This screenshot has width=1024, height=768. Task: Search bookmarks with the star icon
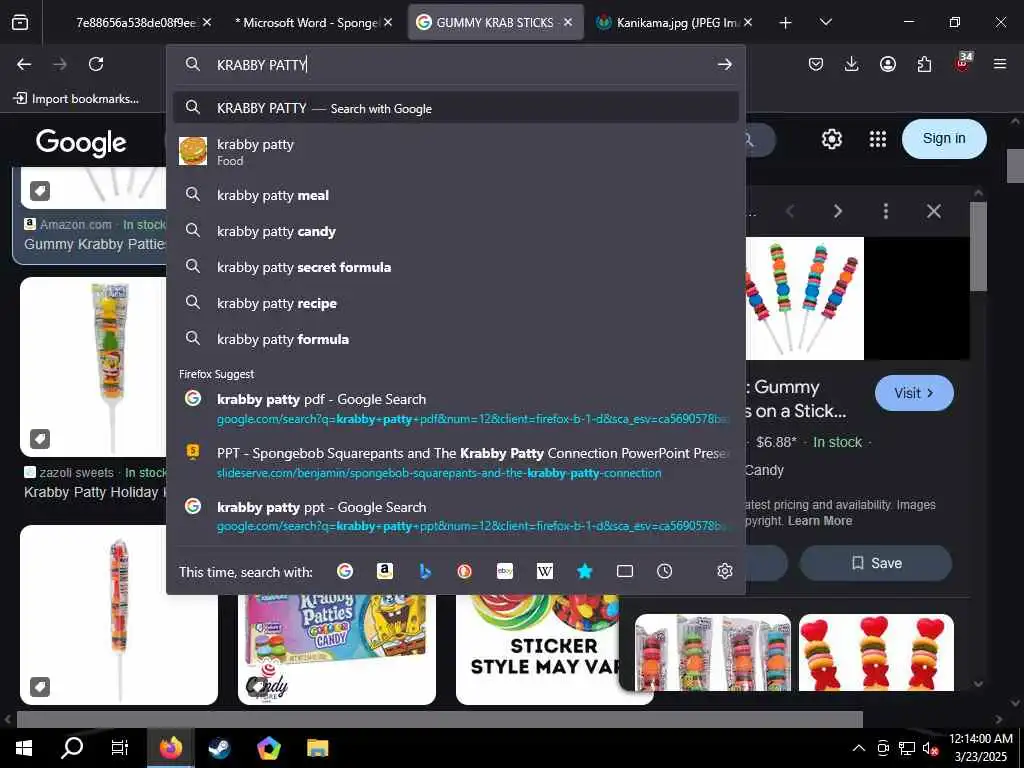584,571
